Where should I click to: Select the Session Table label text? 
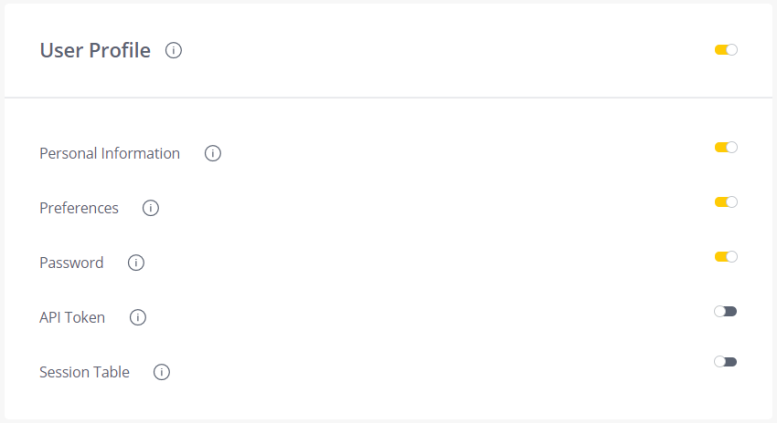(x=84, y=372)
